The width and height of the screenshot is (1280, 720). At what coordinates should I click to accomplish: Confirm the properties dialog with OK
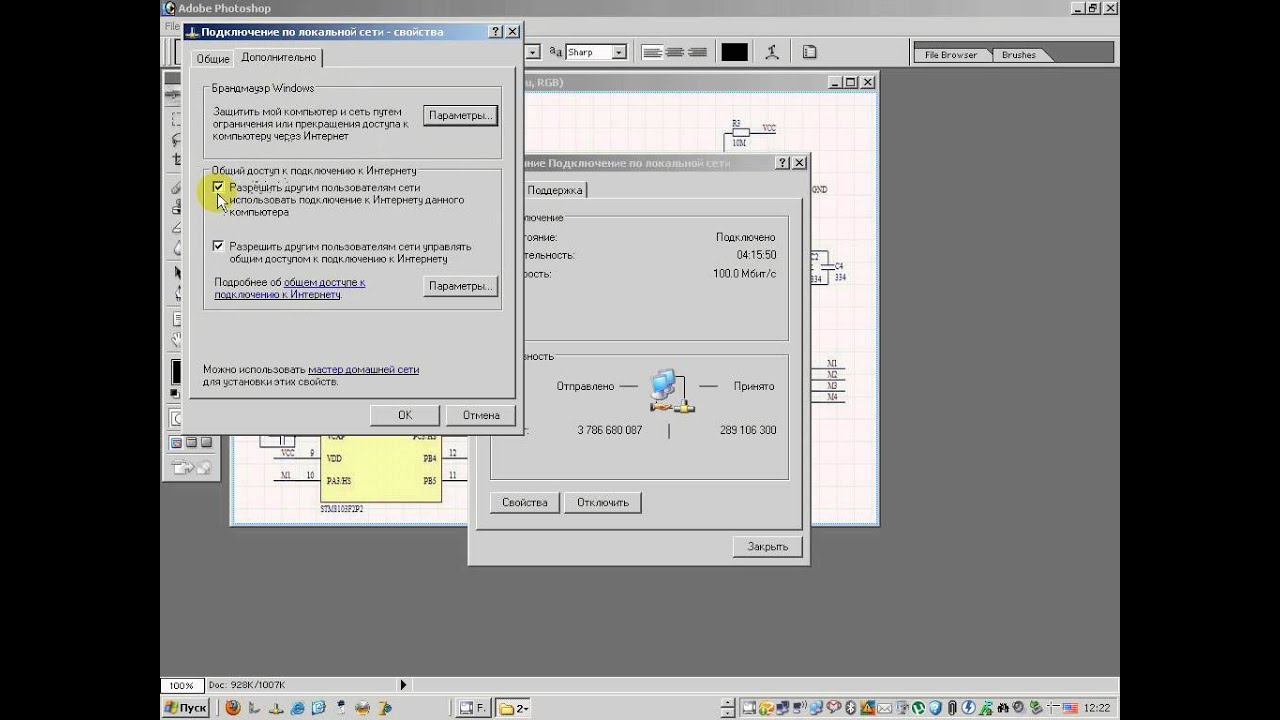405,415
